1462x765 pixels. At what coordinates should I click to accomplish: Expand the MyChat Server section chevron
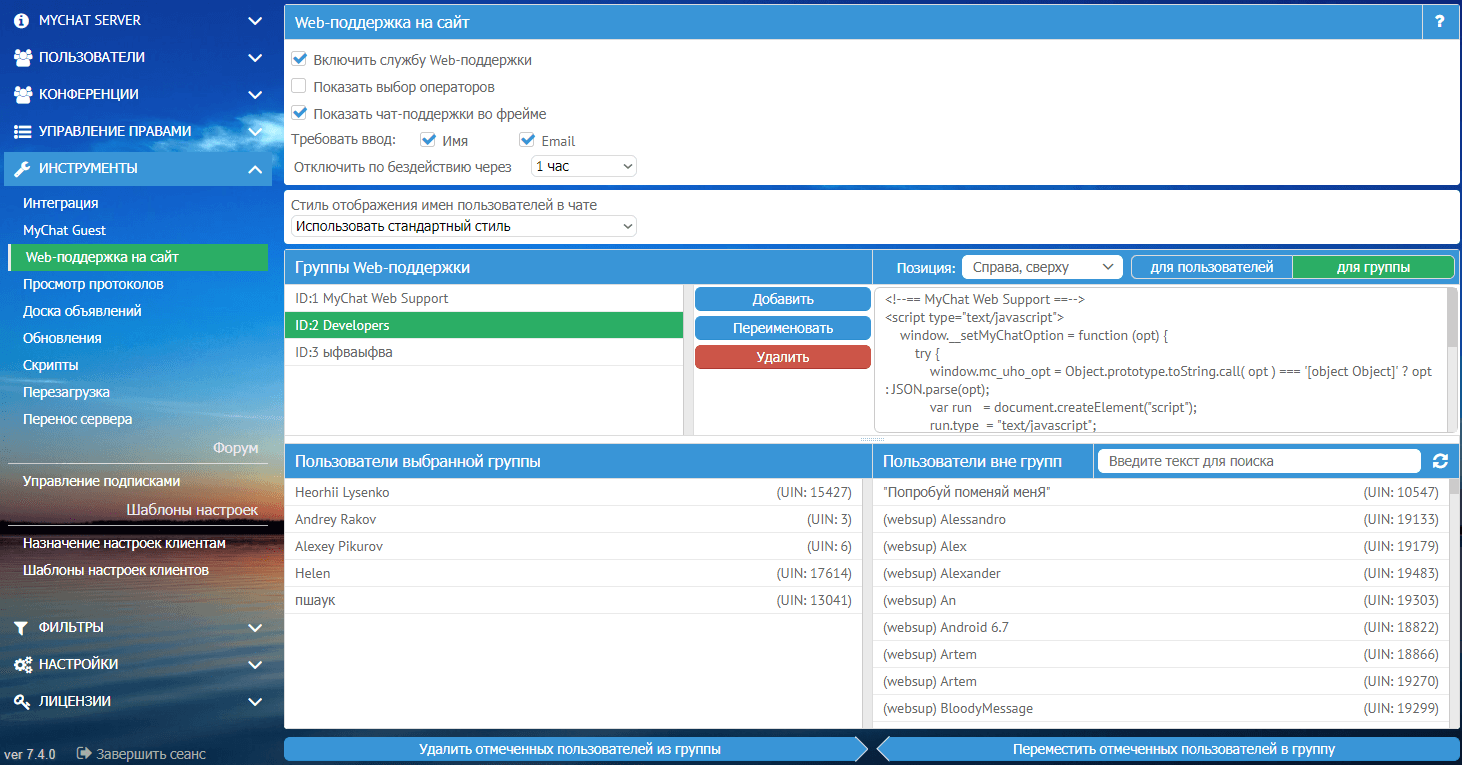click(254, 20)
